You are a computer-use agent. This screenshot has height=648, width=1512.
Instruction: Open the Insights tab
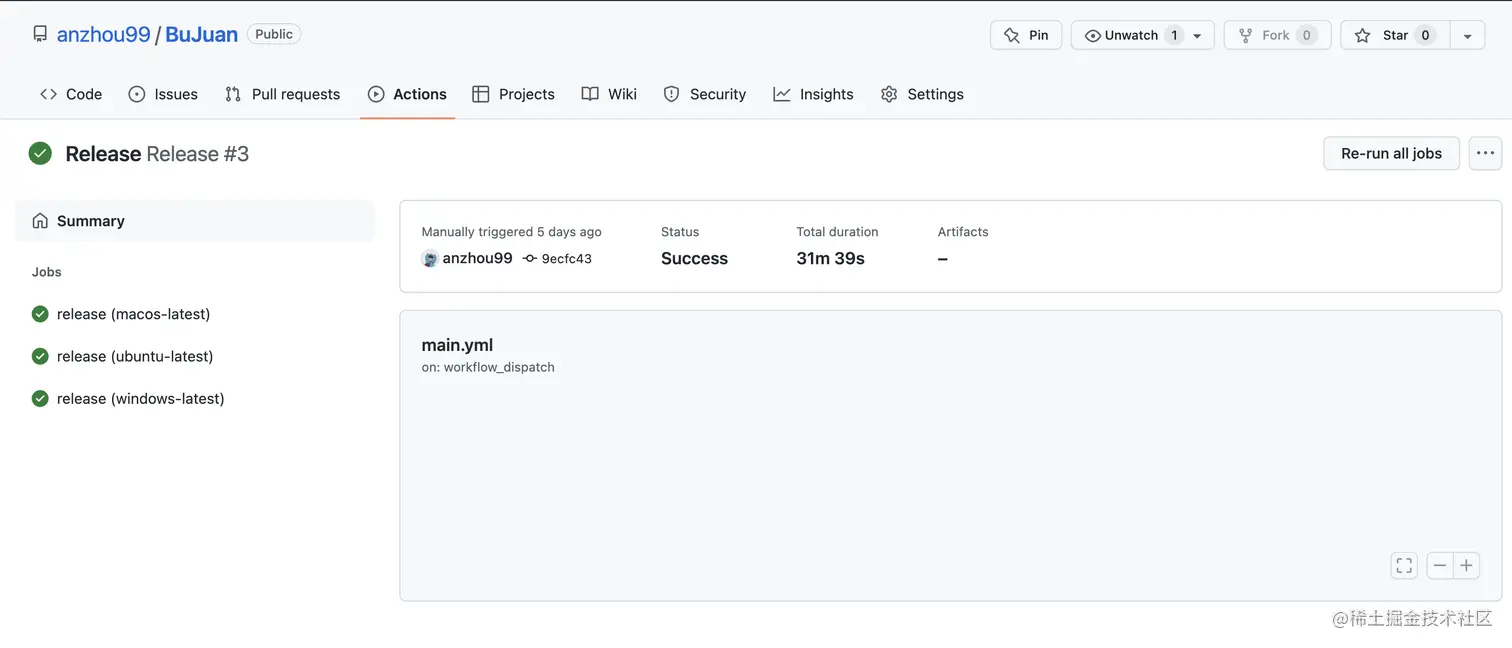[813, 94]
